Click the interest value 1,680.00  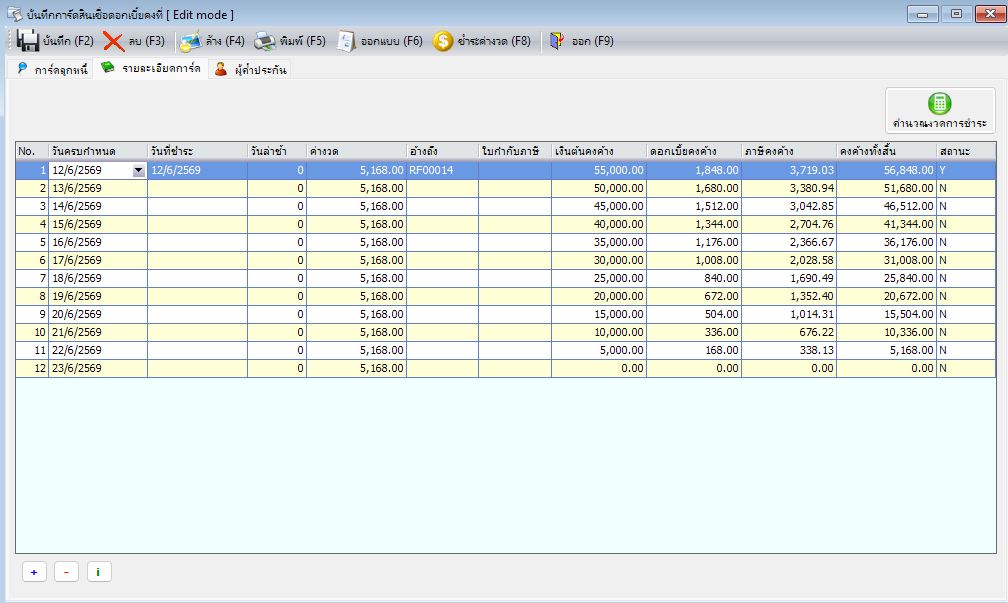pos(694,188)
